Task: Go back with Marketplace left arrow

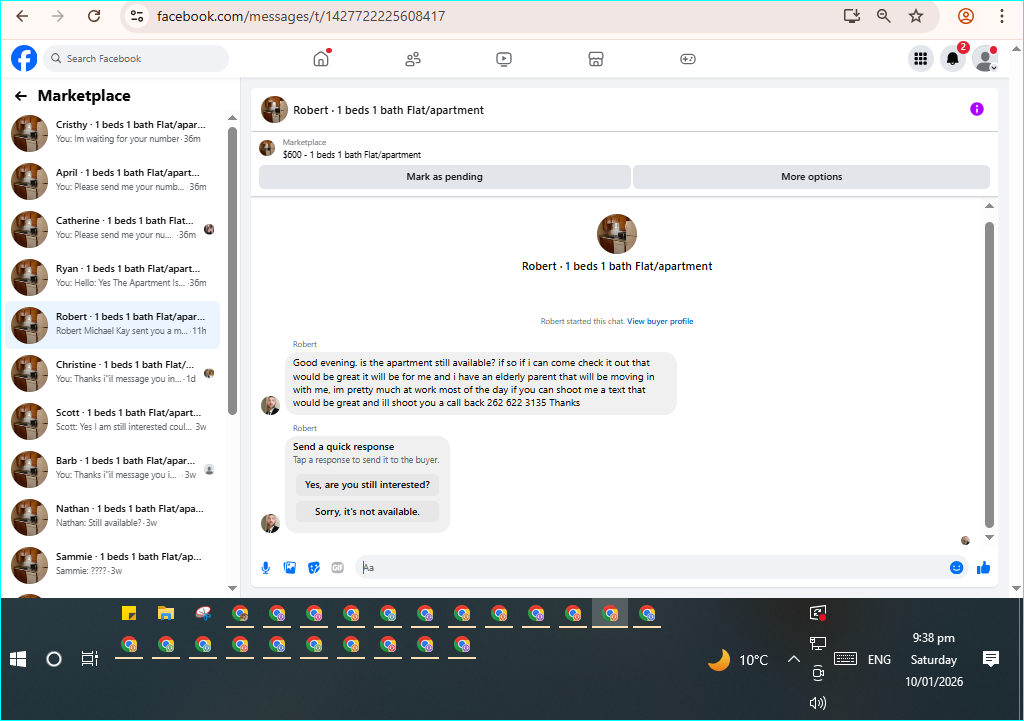Action: tap(21, 96)
